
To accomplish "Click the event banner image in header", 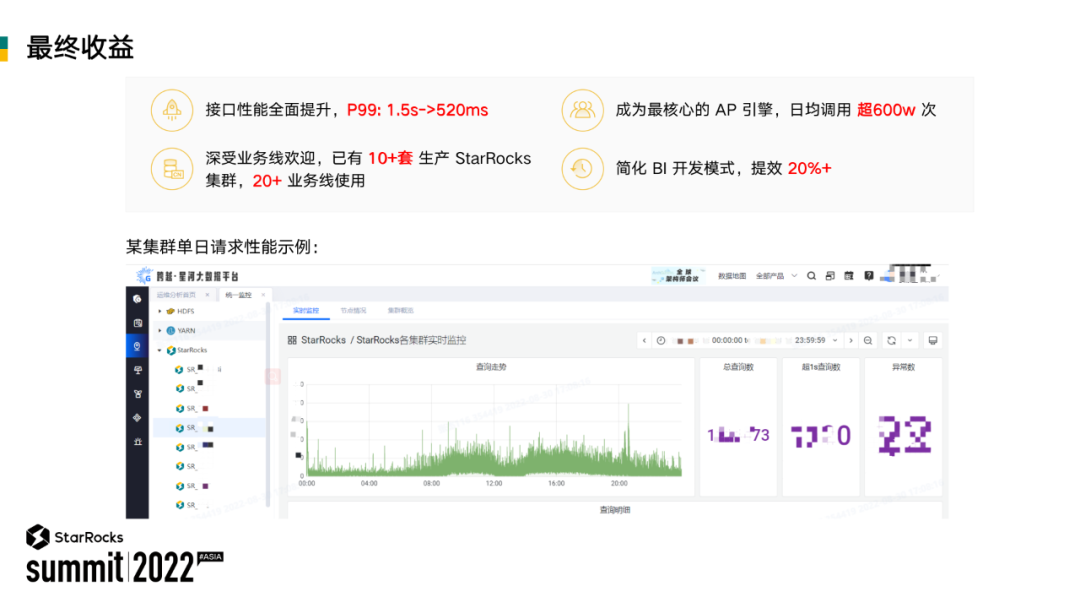I will (x=678, y=275).
